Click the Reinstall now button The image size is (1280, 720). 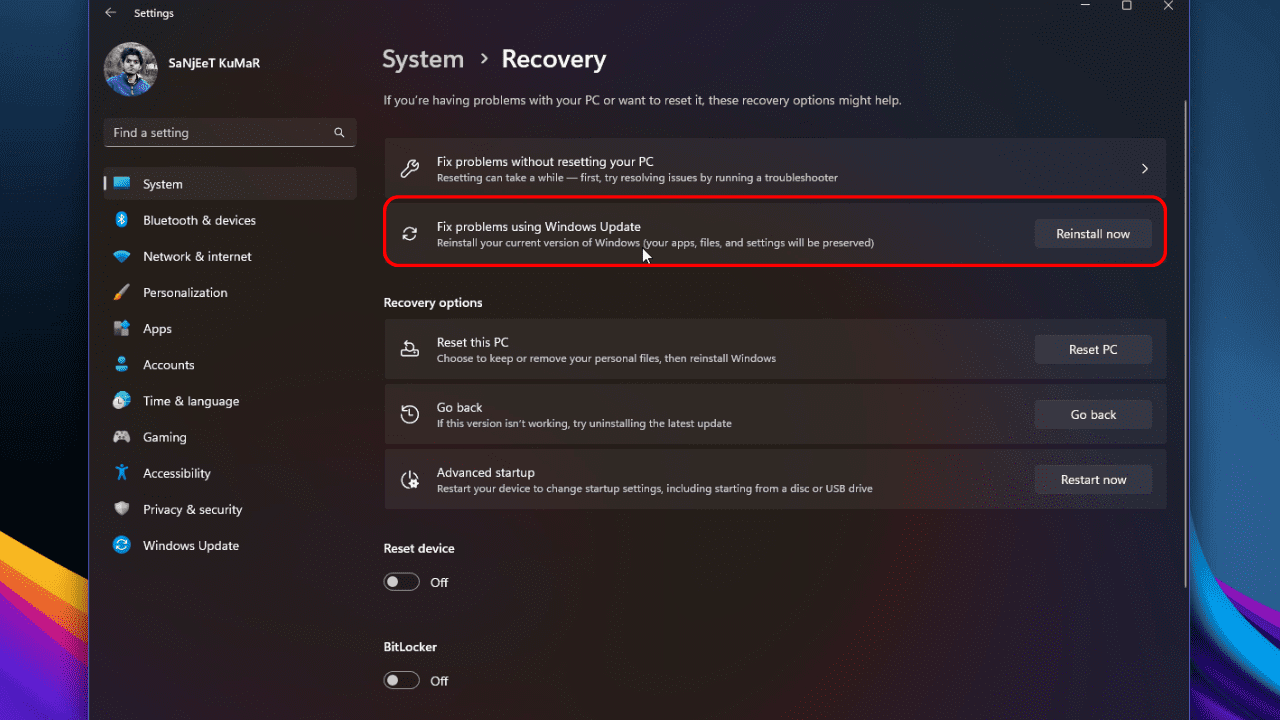click(x=1092, y=233)
